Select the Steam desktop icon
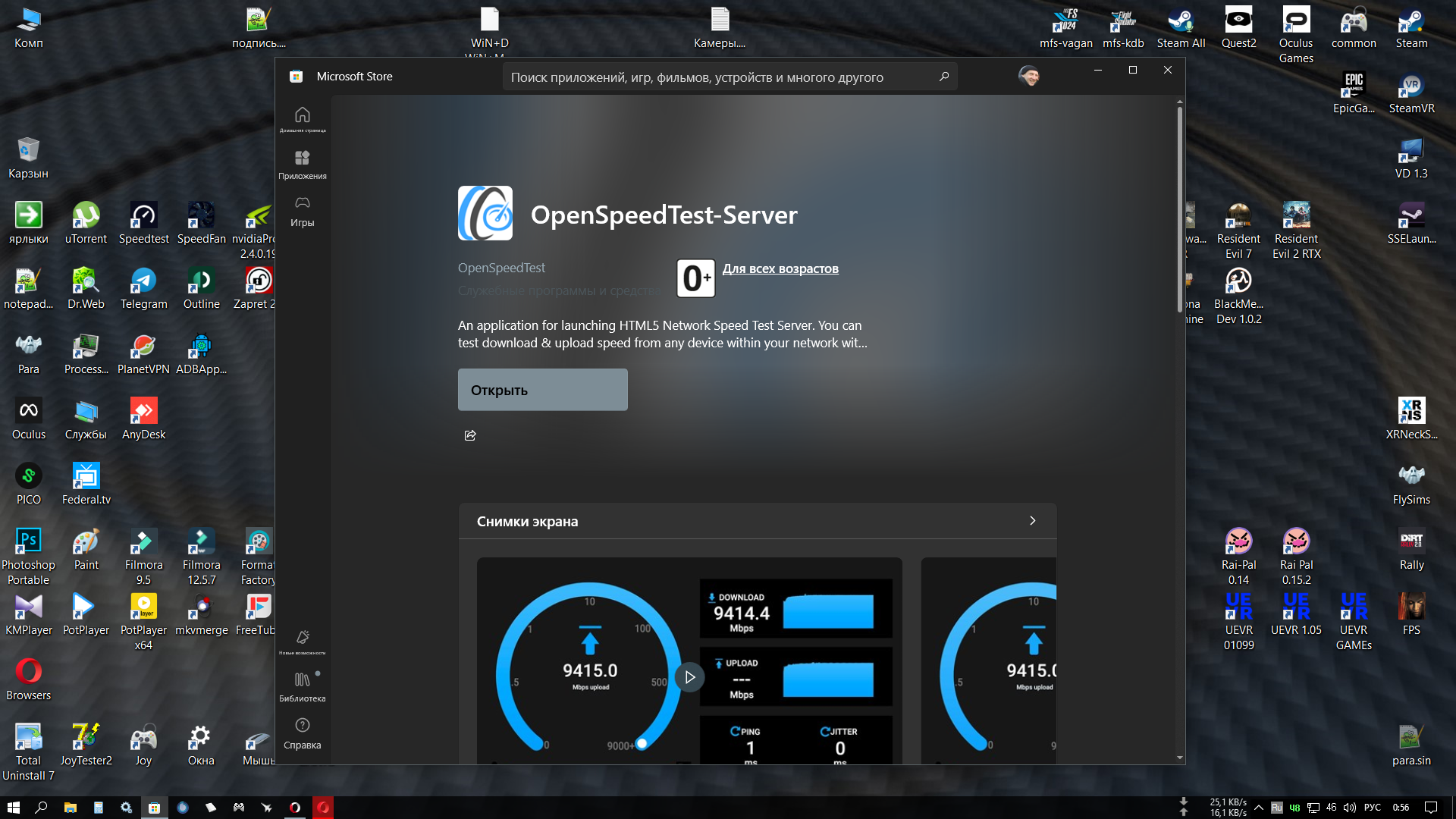Image resolution: width=1456 pixels, height=819 pixels. point(1411,28)
